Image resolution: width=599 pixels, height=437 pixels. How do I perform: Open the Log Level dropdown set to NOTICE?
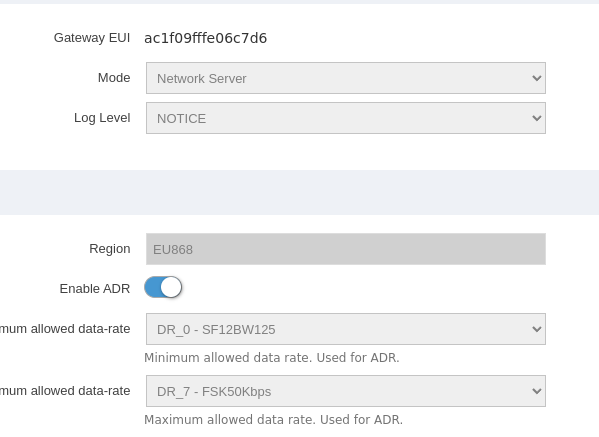pyautogui.click(x=346, y=118)
